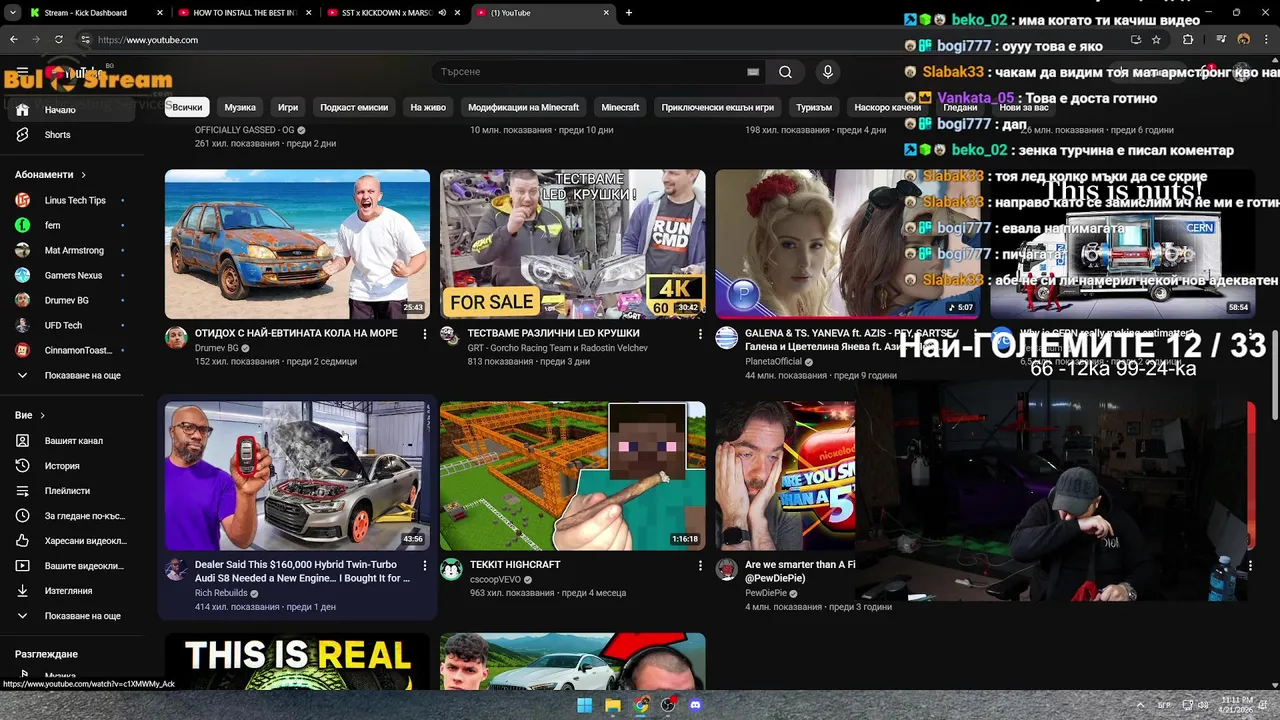Screen dimensions: 1280x720
Task: Open Windows Start menu
Action: point(584,705)
